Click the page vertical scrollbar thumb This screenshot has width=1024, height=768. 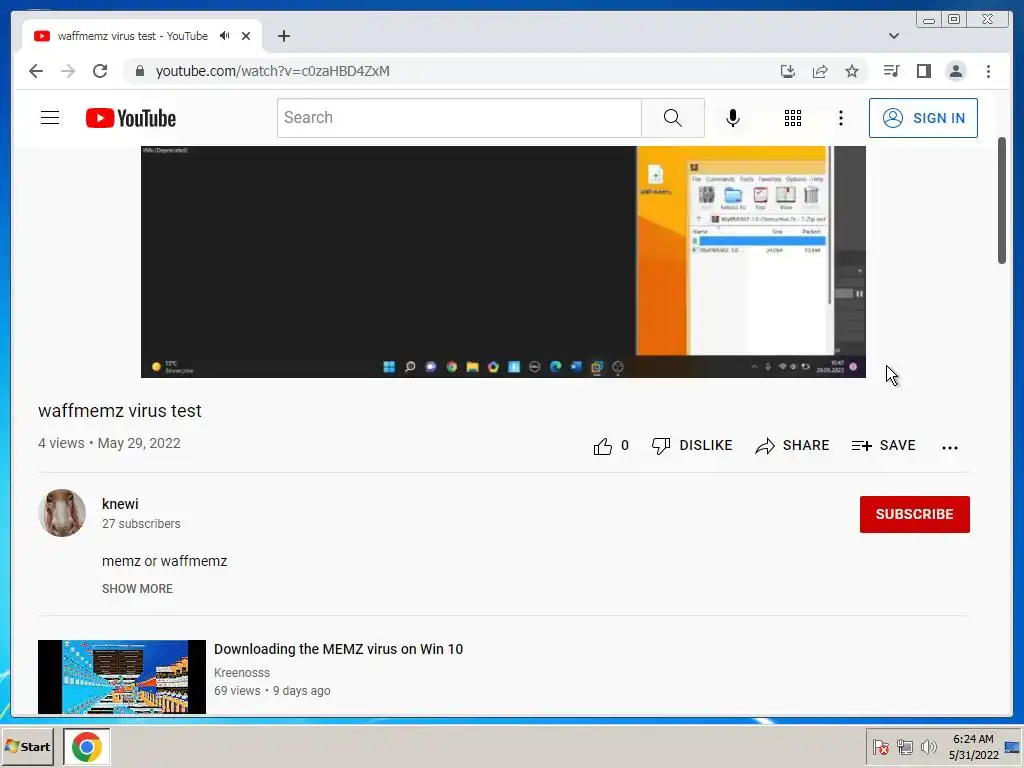pyautogui.click(x=1002, y=200)
